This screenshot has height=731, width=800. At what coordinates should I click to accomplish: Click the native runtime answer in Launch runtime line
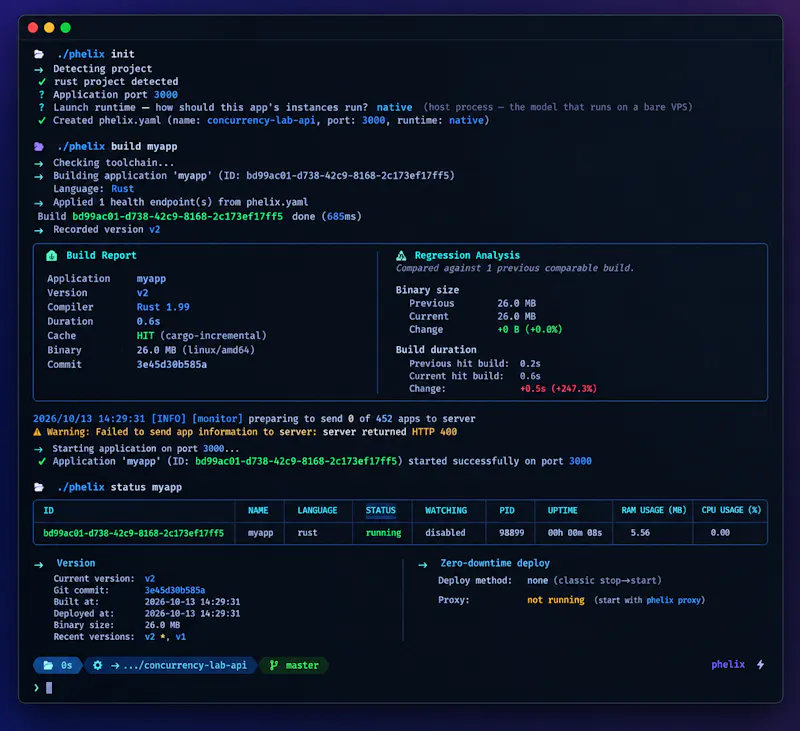(394, 107)
